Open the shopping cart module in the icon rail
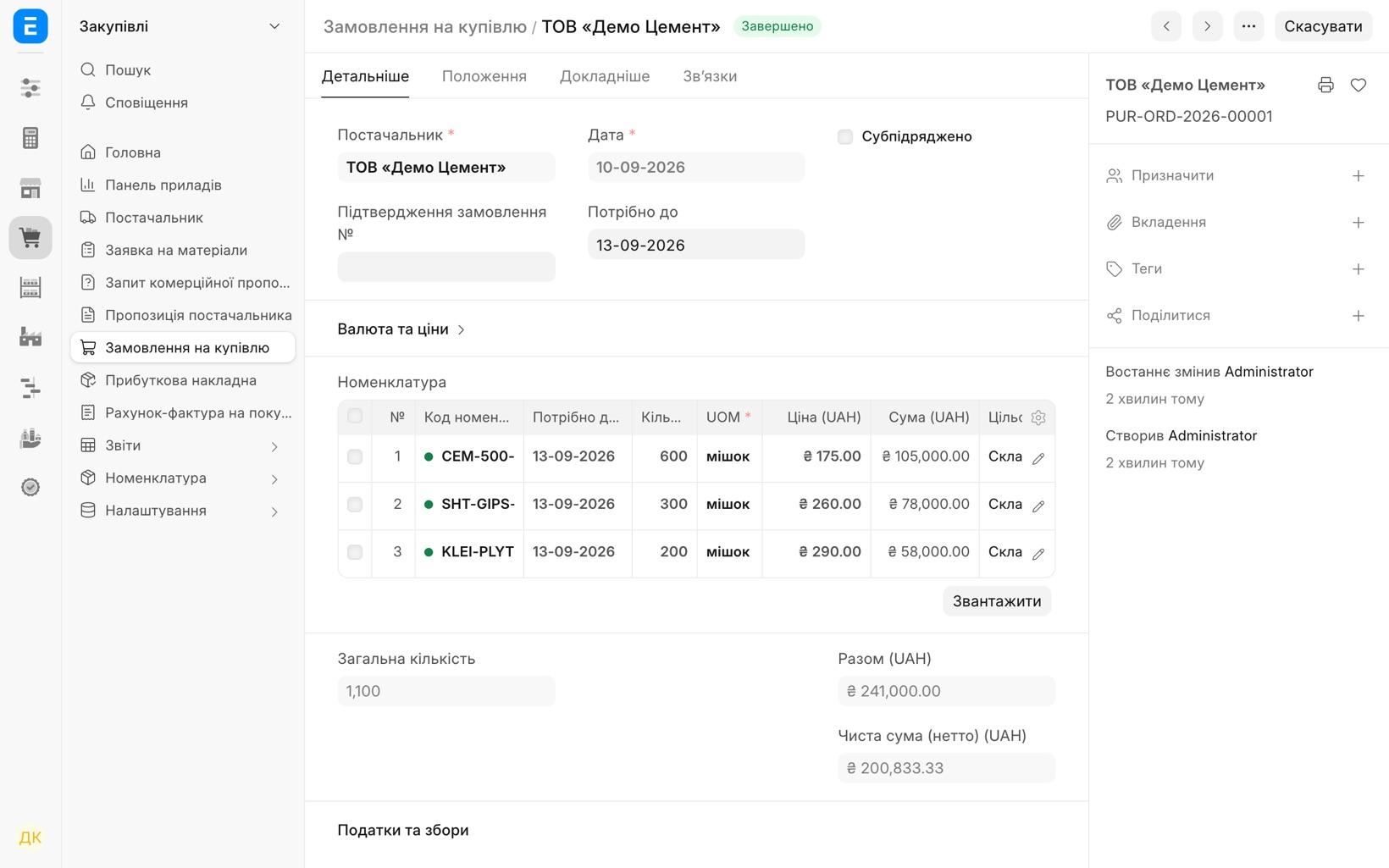The width and height of the screenshot is (1389, 868). (30, 237)
